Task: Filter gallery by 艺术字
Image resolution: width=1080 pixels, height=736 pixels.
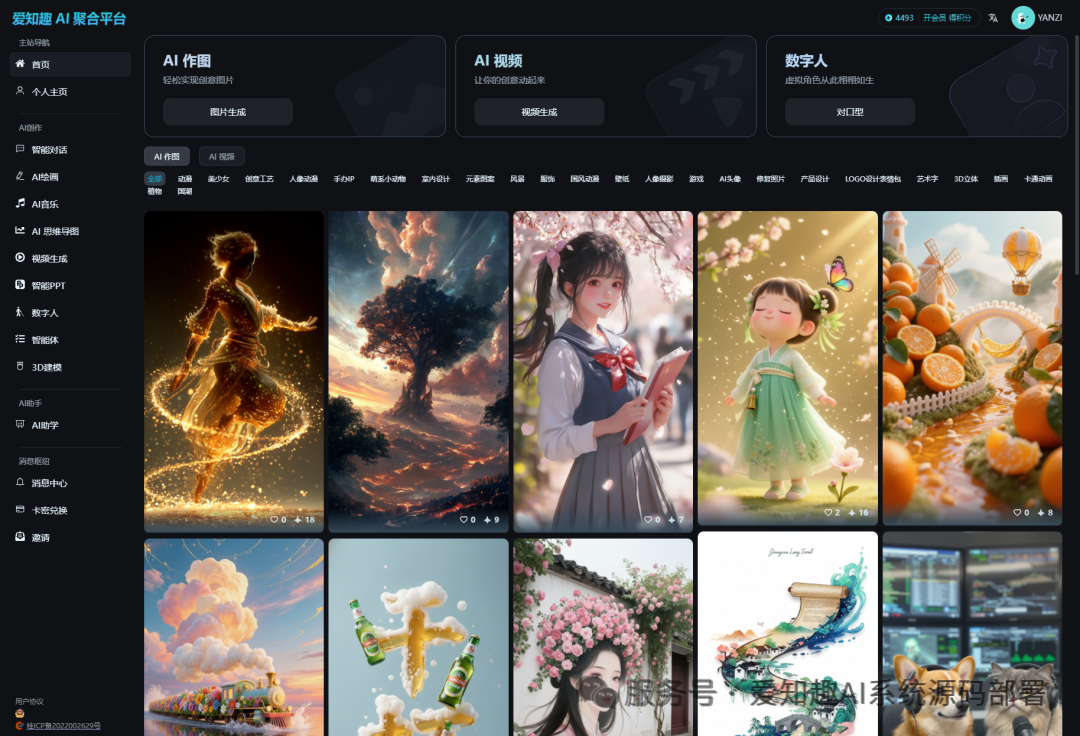Action: point(927,179)
